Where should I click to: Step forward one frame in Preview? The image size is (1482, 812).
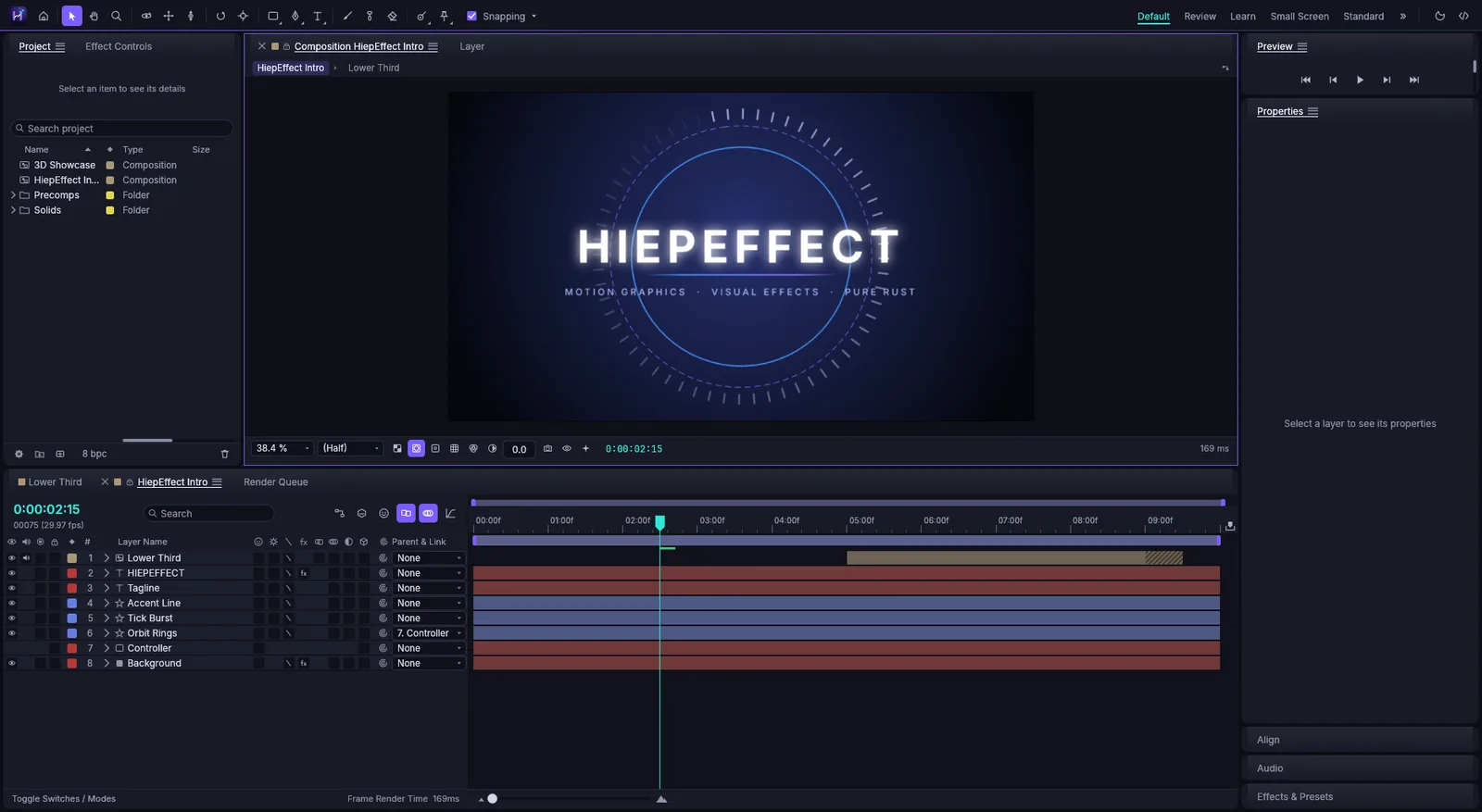(1387, 80)
